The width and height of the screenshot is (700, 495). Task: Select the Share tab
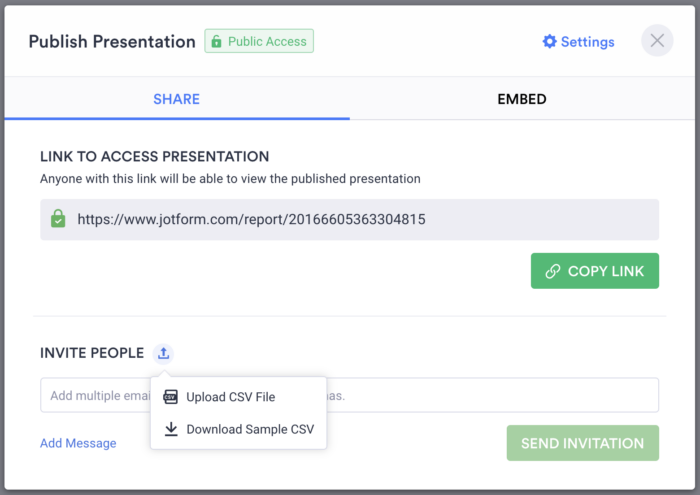tap(177, 99)
